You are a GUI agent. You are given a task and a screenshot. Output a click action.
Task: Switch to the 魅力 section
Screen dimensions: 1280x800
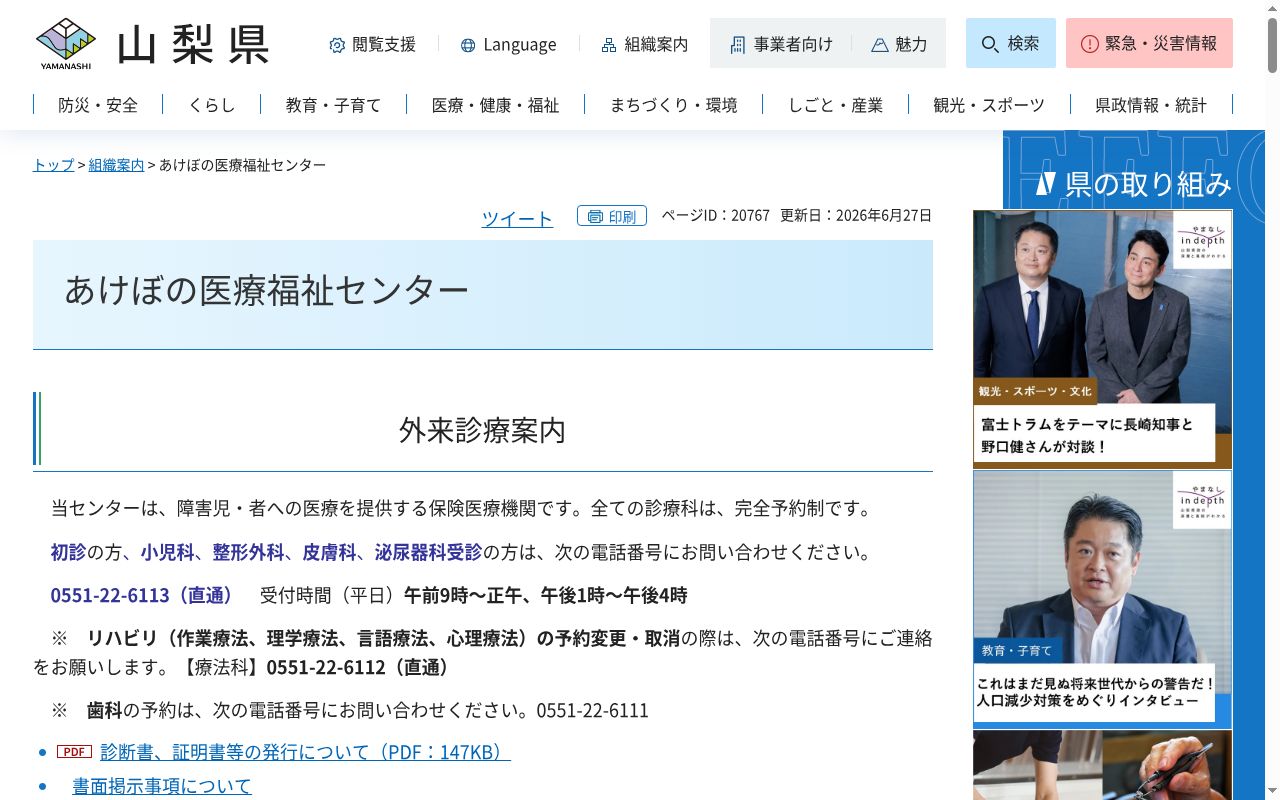(899, 45)
